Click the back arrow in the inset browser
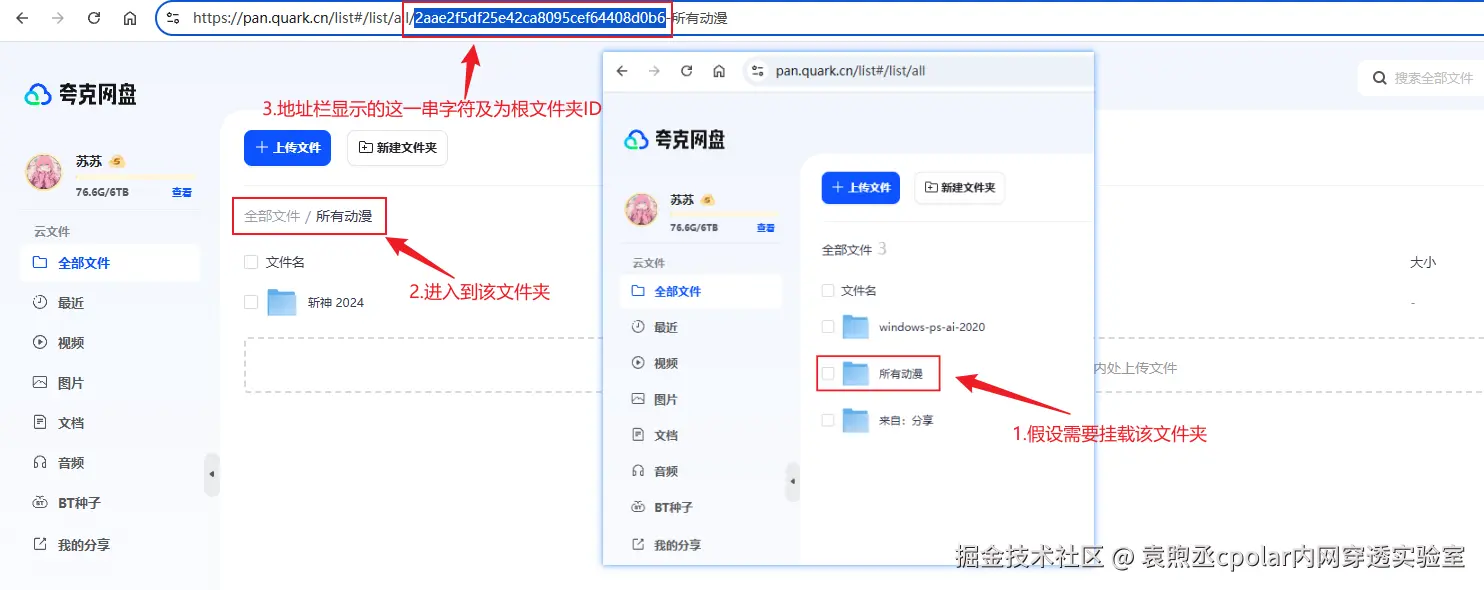Image resolution: width=1484 pixels, height=590 pixels. click(x=622, y=71)
